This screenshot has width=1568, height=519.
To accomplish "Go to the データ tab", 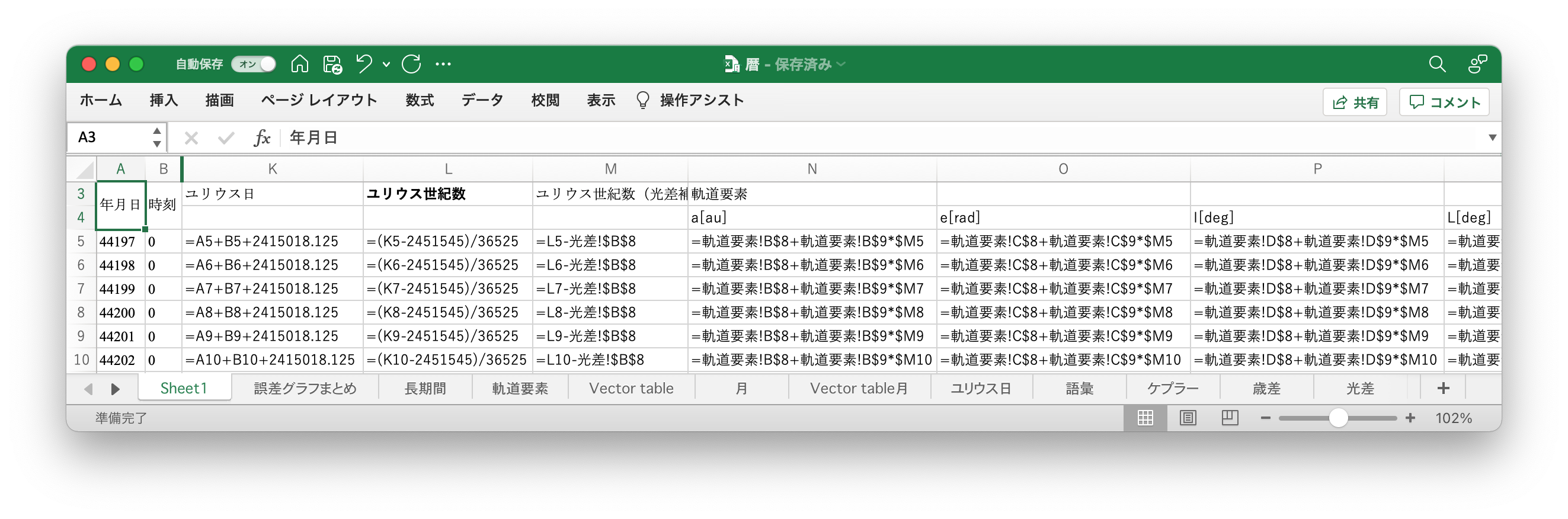I will coord(482,100).
